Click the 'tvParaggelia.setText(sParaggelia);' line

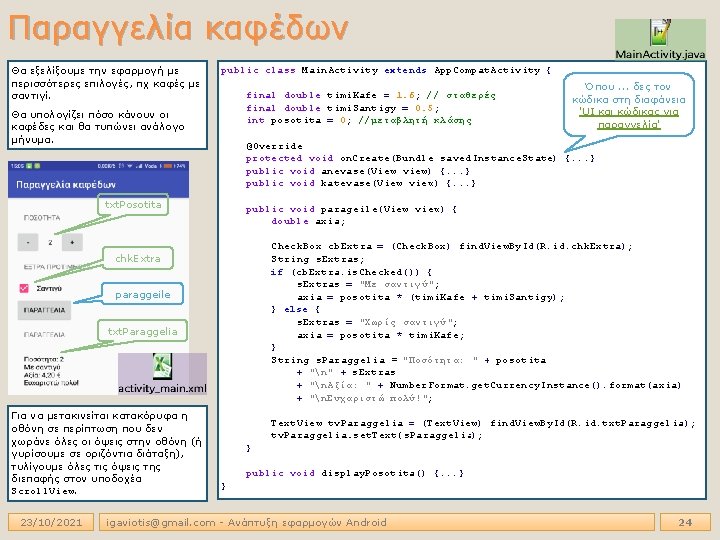(x=377, y=435)
